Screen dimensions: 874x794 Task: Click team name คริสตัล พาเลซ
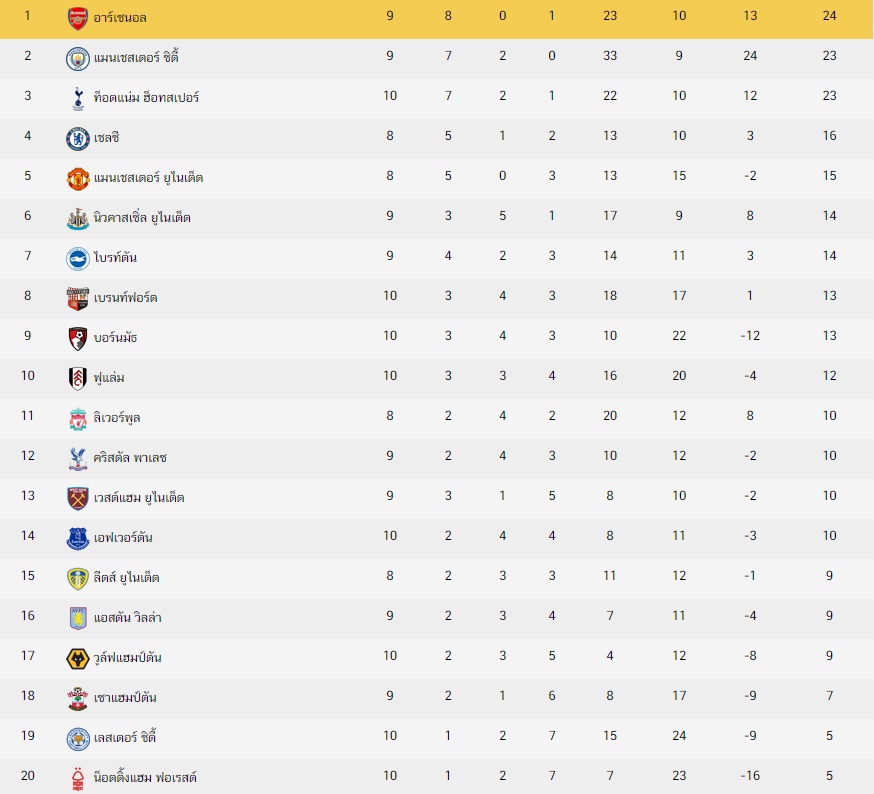pos(130,458)
